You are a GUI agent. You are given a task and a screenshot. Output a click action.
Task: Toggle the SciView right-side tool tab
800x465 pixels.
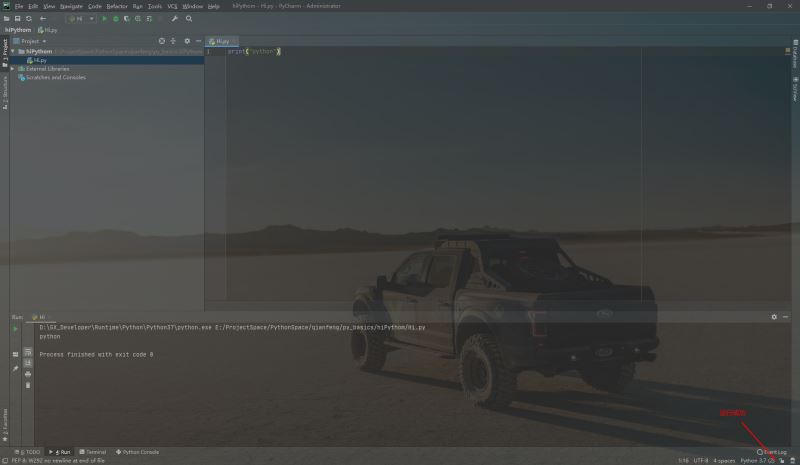[x=795, y=89]
